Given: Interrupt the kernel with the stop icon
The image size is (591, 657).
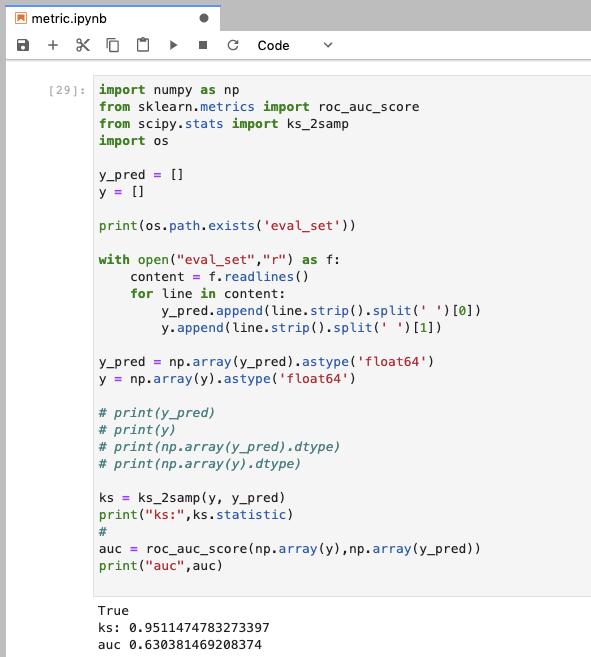Looking at the screenshot, I should (x=203, y=45).
